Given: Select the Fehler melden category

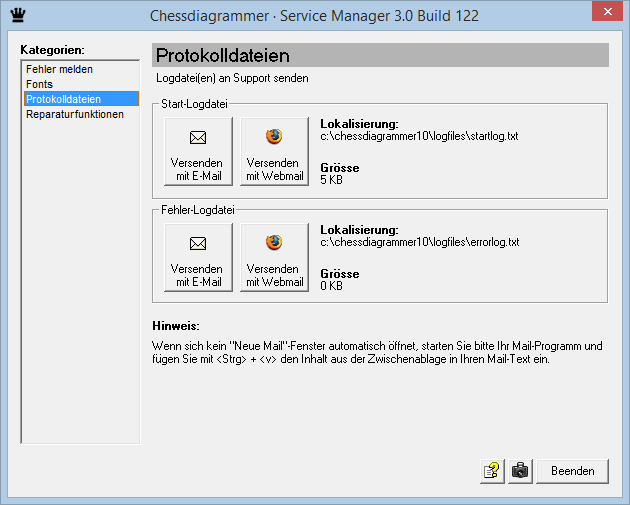Looking at the screenshot, I should click(82, 69).
